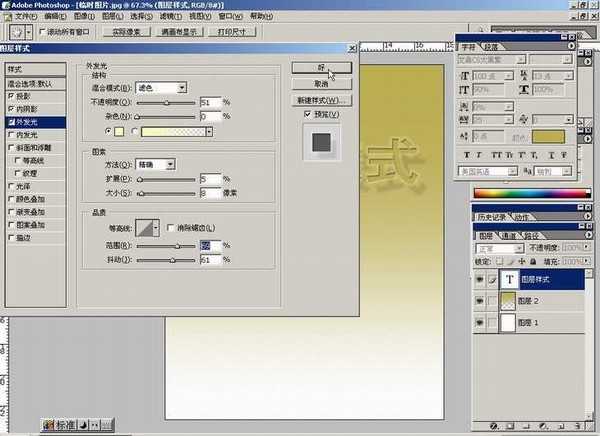Enable the 颜色叠加 color overlay checkbox
The height and width of the screenshot is (436, 600).
point(11,199)
